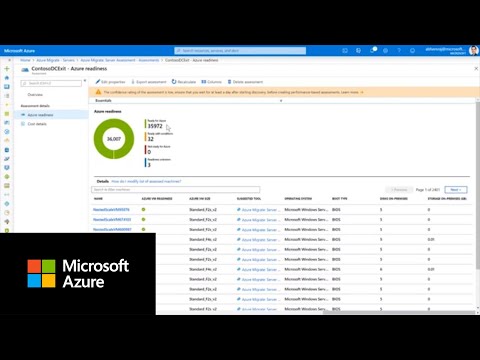Navigate to Home breadcrumb
480x360 pixels.
[x=25, y=60]
